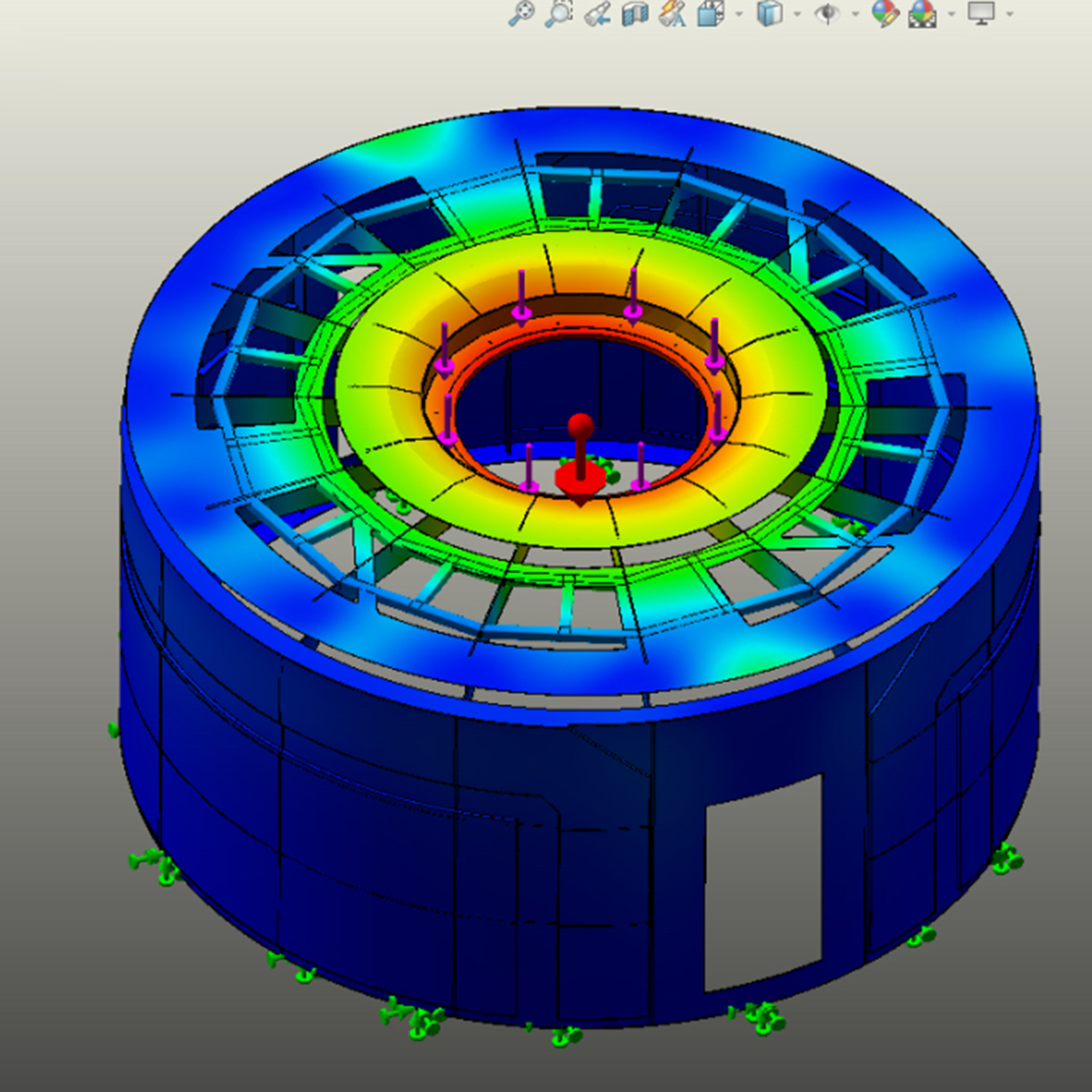The width and height of the screenshot is (1092, 1092).
Task: Click the Zoom to Fit magnifier icon
Action: (521, 13)
